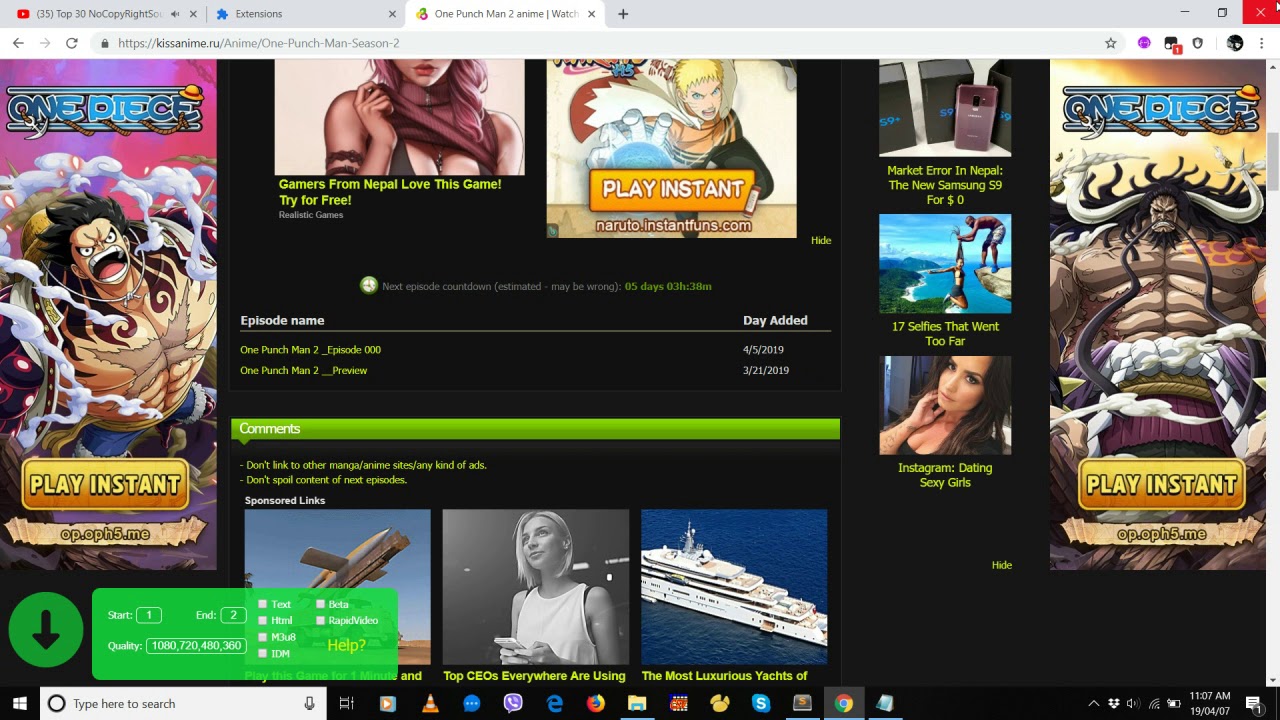Enable the RapidVideo checkbox
The width and height of the screenshot is (1280, 720).
321,621
